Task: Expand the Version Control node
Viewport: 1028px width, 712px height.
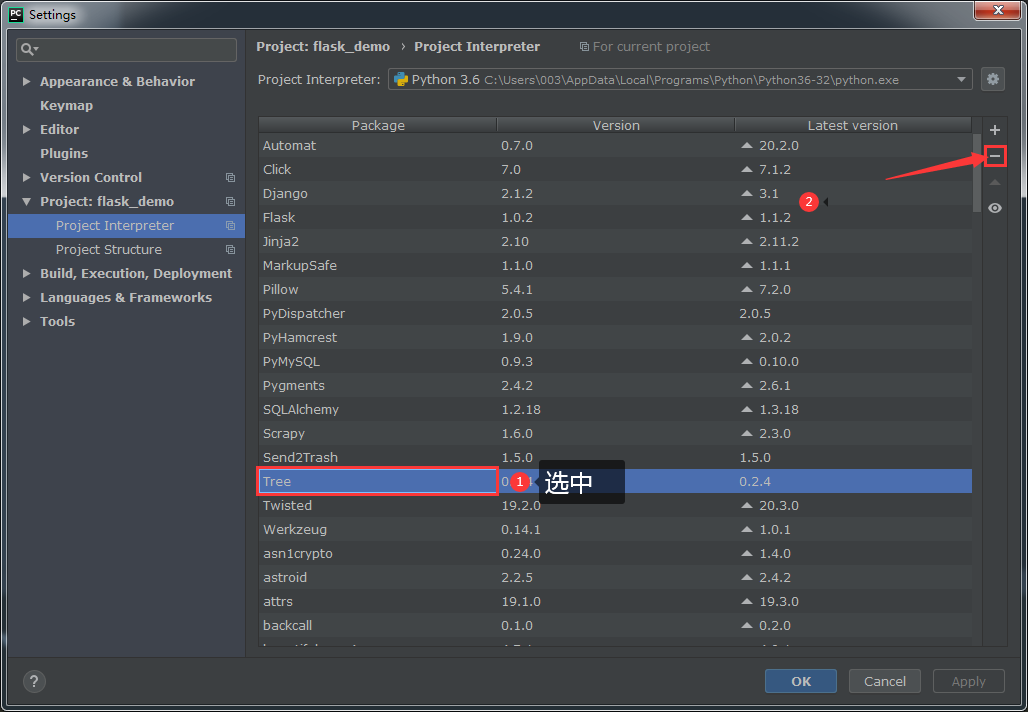Action: tap(26, 177)
